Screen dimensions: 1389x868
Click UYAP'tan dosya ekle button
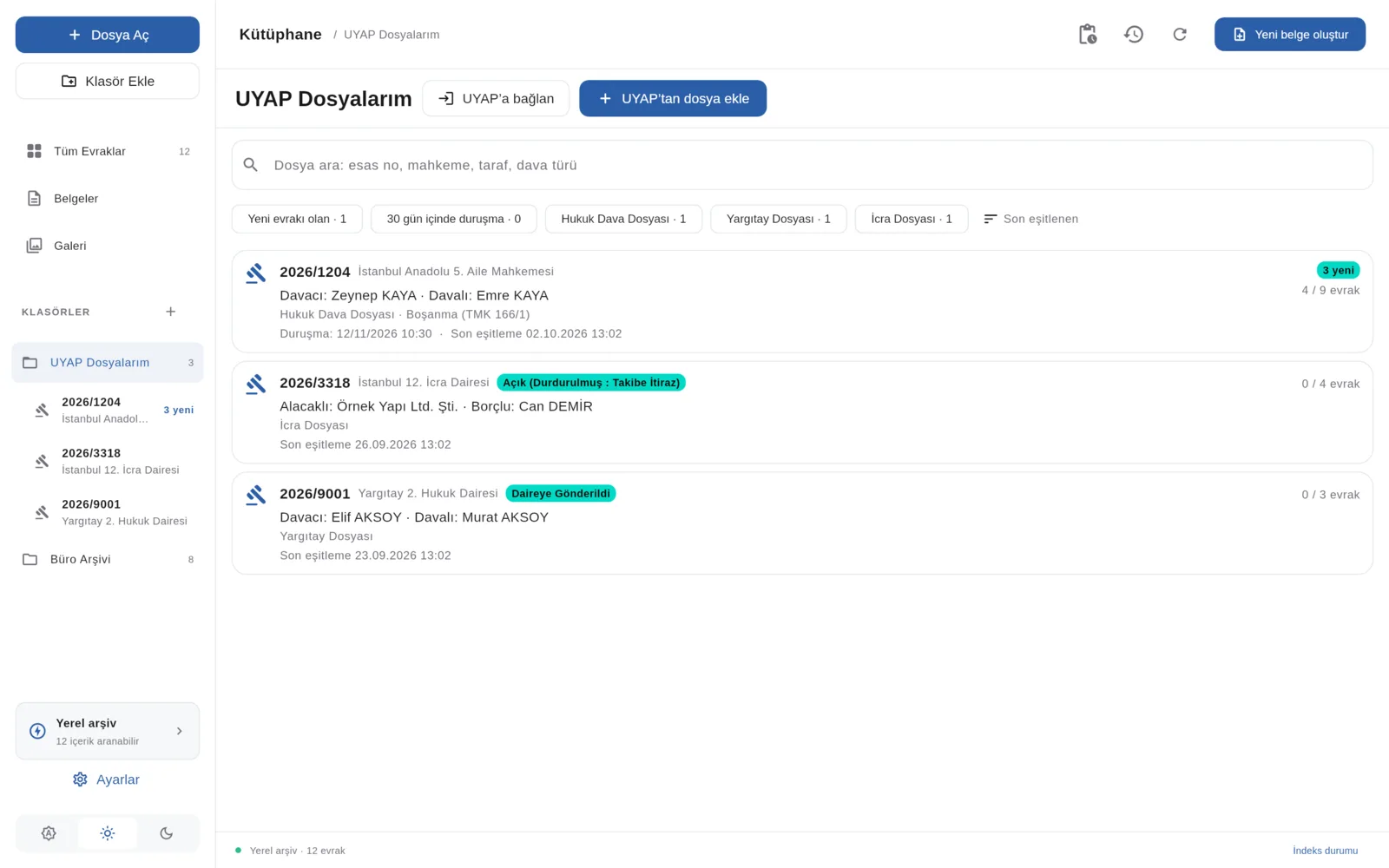pyautogui.click(x=673, y=98)
